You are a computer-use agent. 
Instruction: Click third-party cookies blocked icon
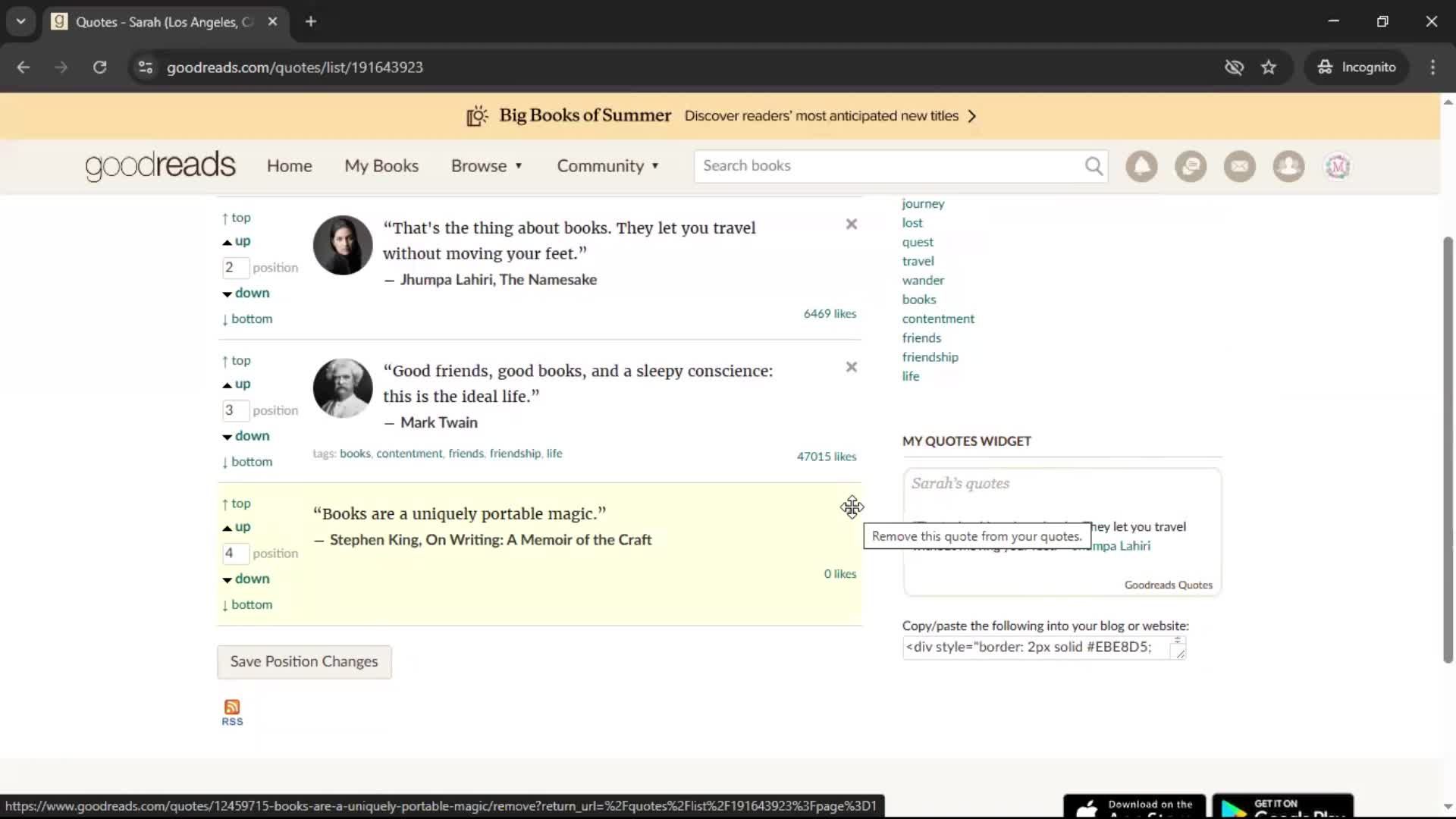pos(1234,67)
